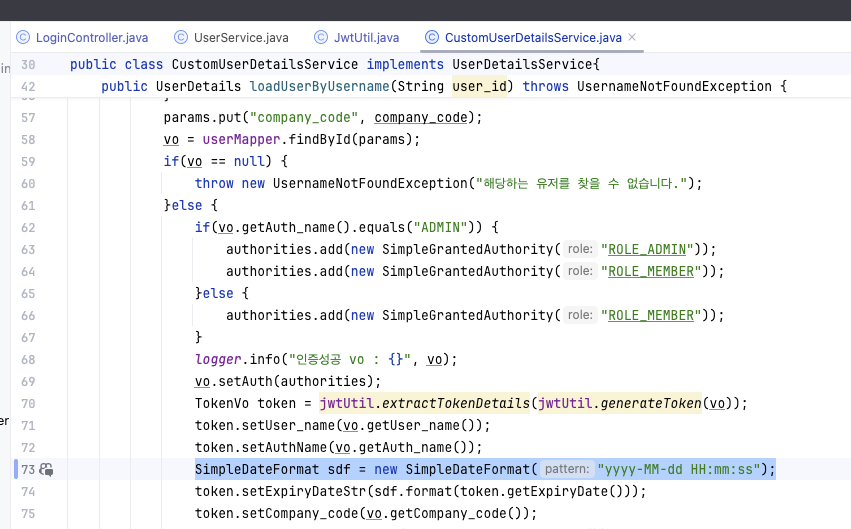Screen dimensions: 851x529
Task: Click the class icon on UserService.java tab
Action: tap(181, 37)
